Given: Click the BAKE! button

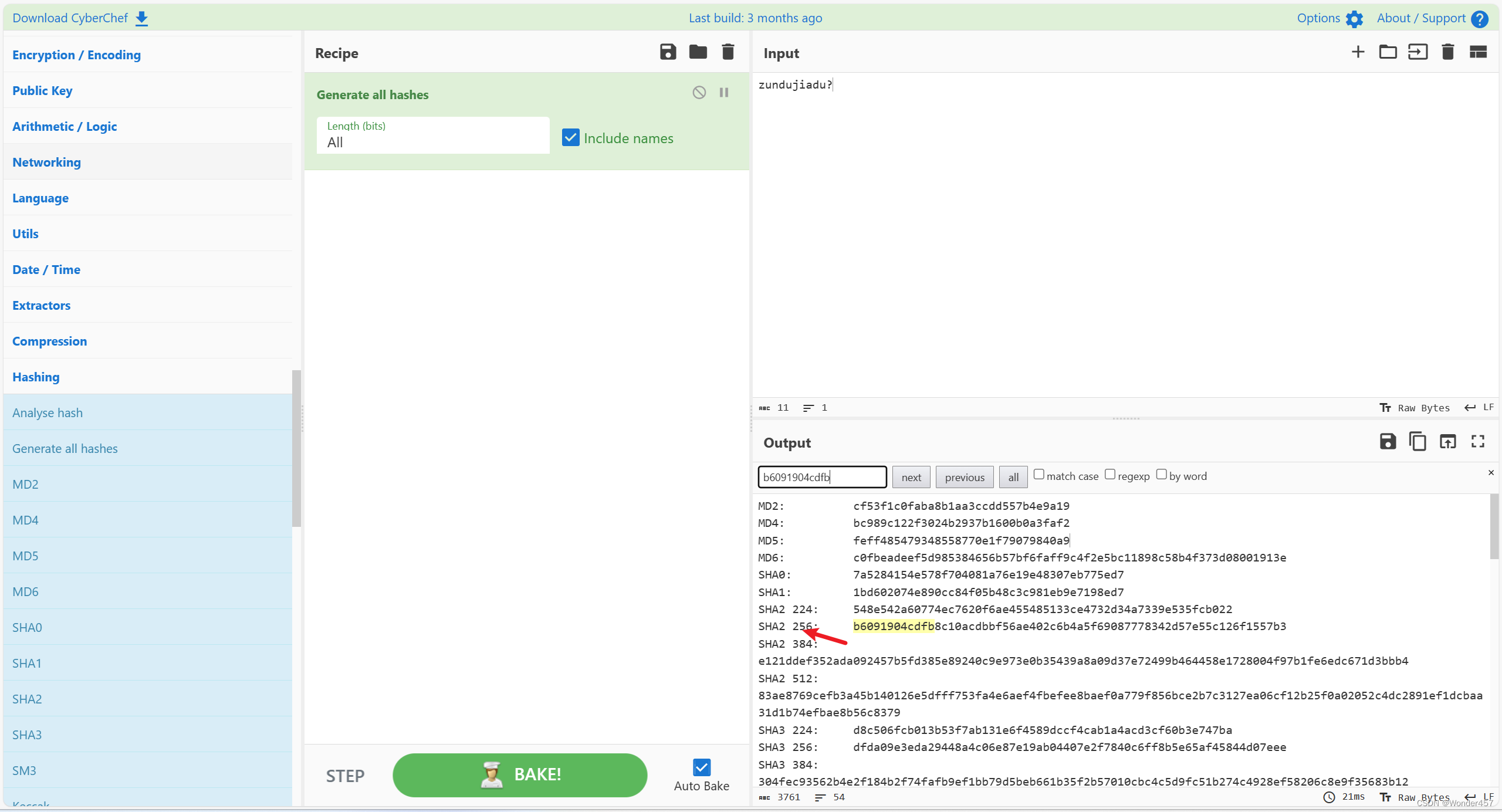Looking at the screenshot, I should click(519, 774).
